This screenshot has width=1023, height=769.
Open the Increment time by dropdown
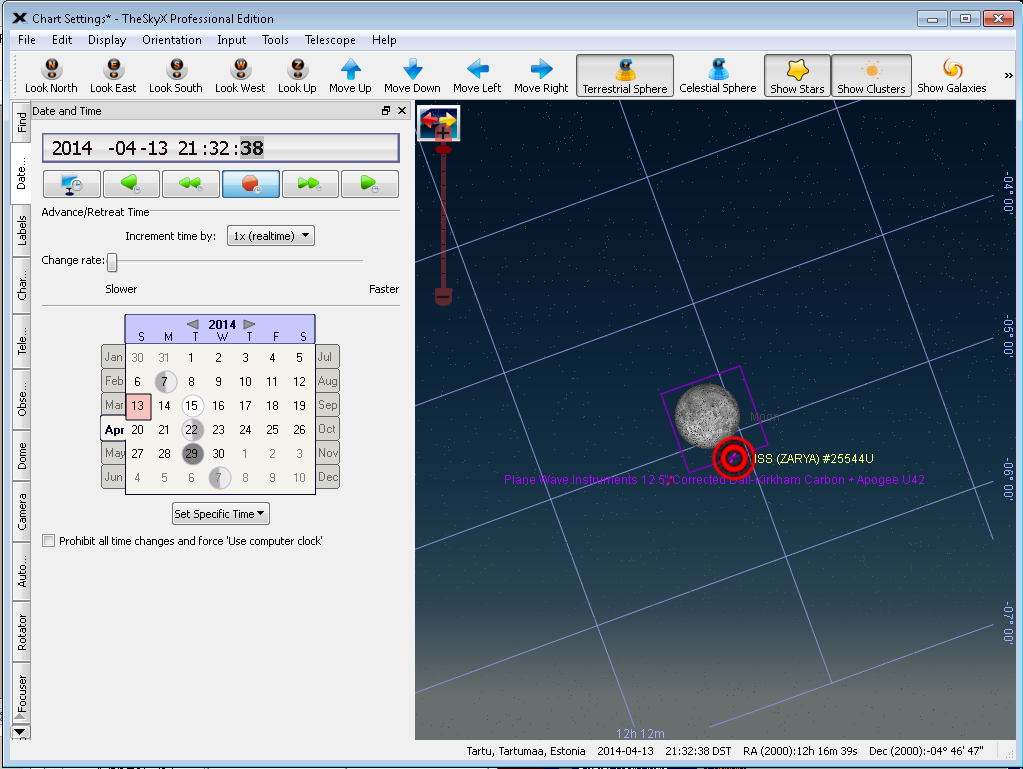[271, 236]
